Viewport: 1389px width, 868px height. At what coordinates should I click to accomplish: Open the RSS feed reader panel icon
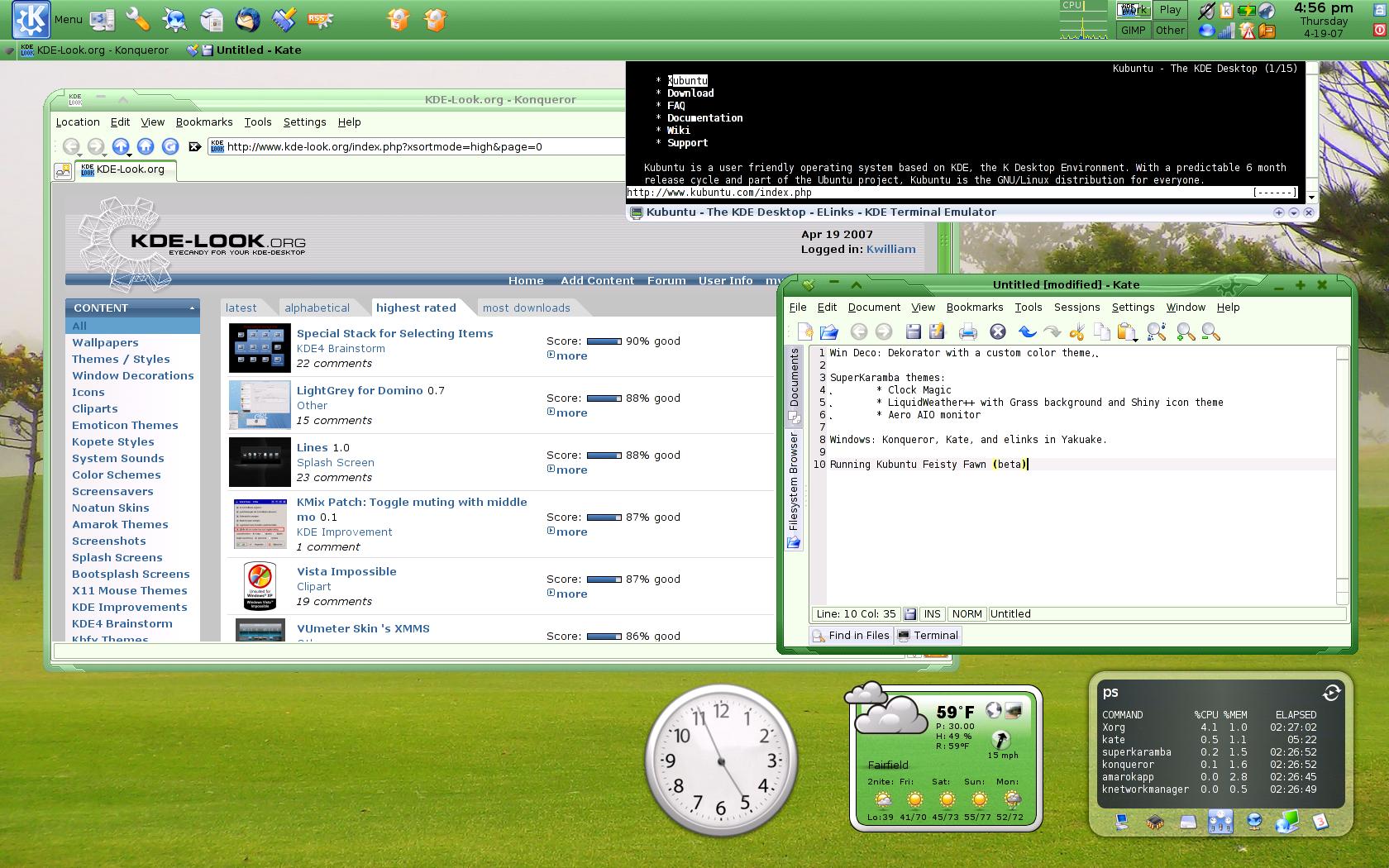click(x=320, y=19)
